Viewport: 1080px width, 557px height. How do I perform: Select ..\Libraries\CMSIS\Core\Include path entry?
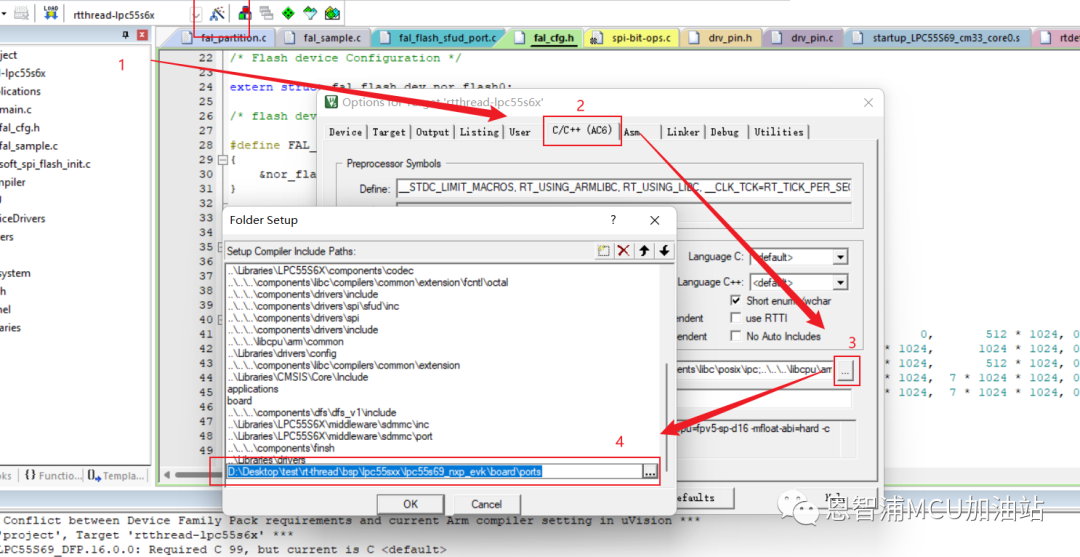[298, 377]
